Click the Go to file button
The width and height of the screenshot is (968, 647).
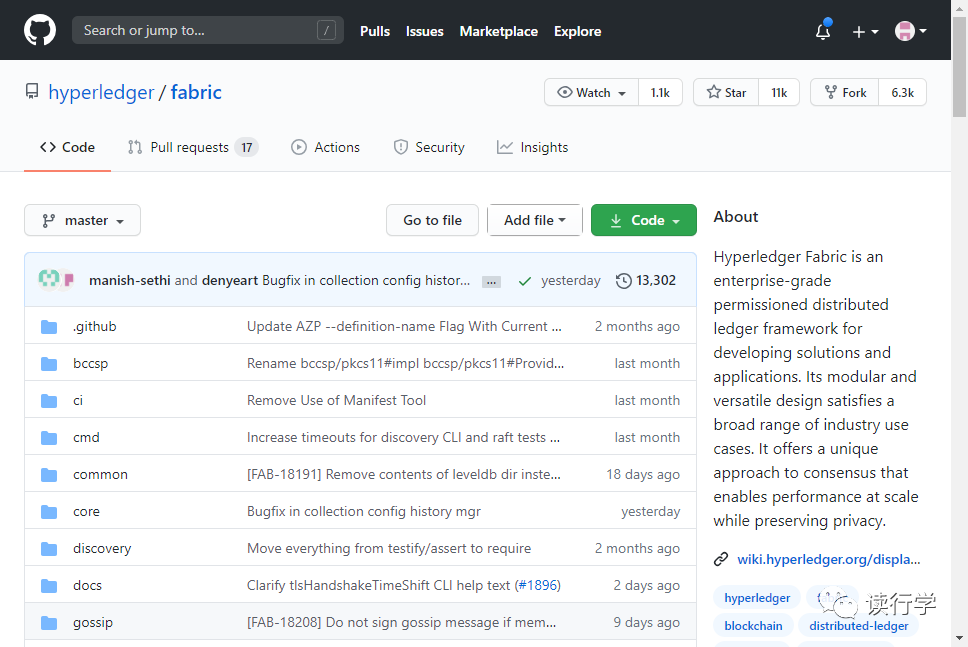(432, 220)
